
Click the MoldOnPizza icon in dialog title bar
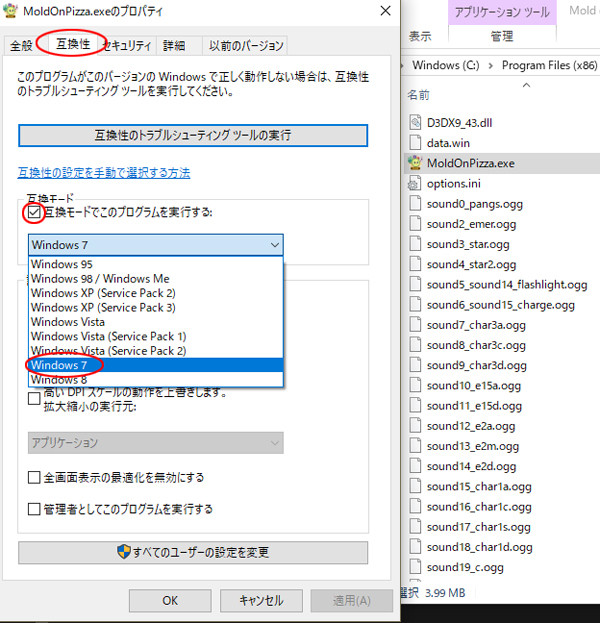click(10, 11)
